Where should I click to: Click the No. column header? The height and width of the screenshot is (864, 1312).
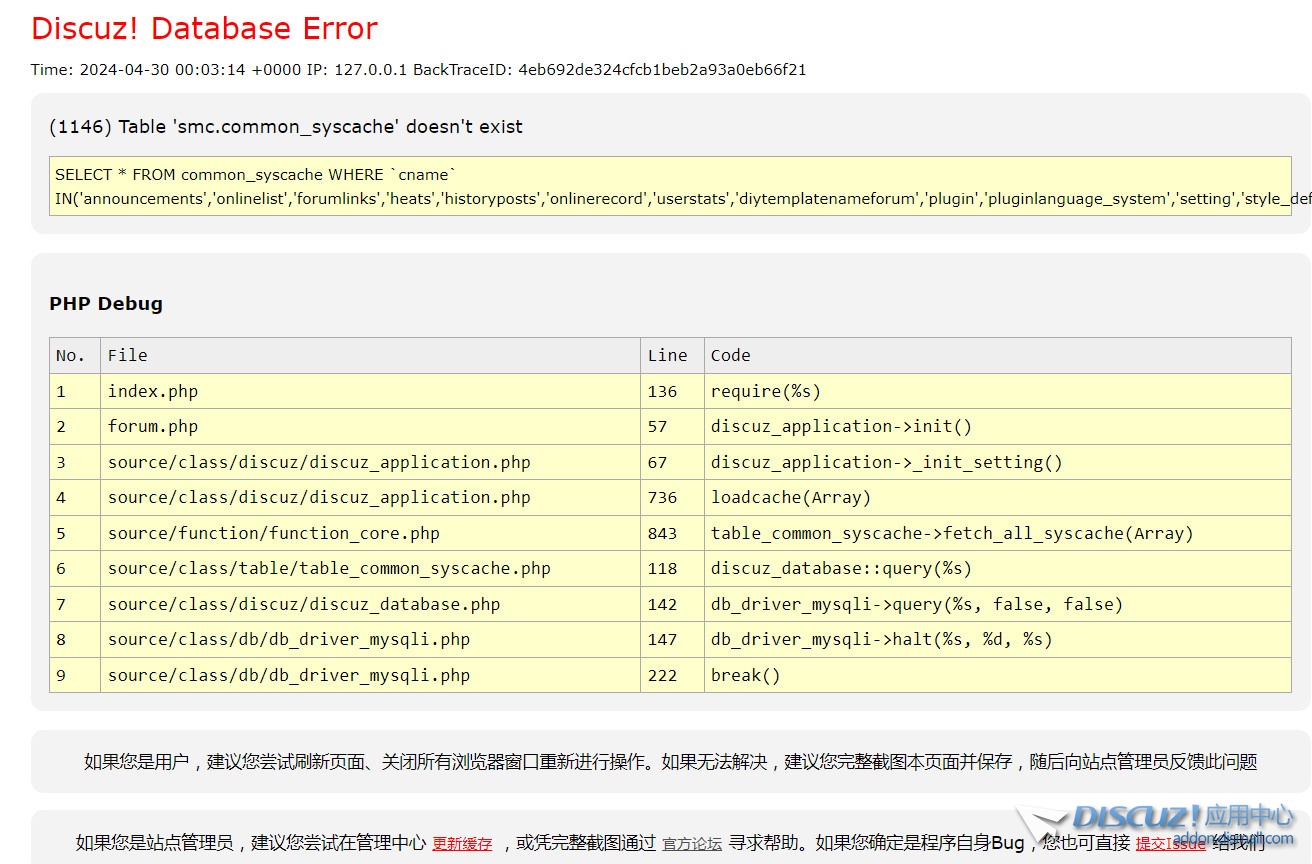coord(71,355)
